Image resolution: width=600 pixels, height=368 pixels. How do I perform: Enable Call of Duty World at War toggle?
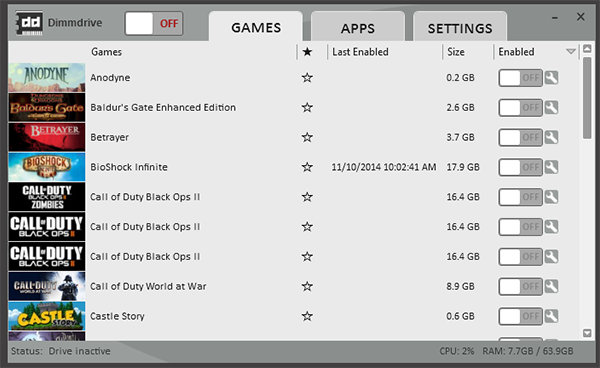pyautogui.click(x=520, y=287)
